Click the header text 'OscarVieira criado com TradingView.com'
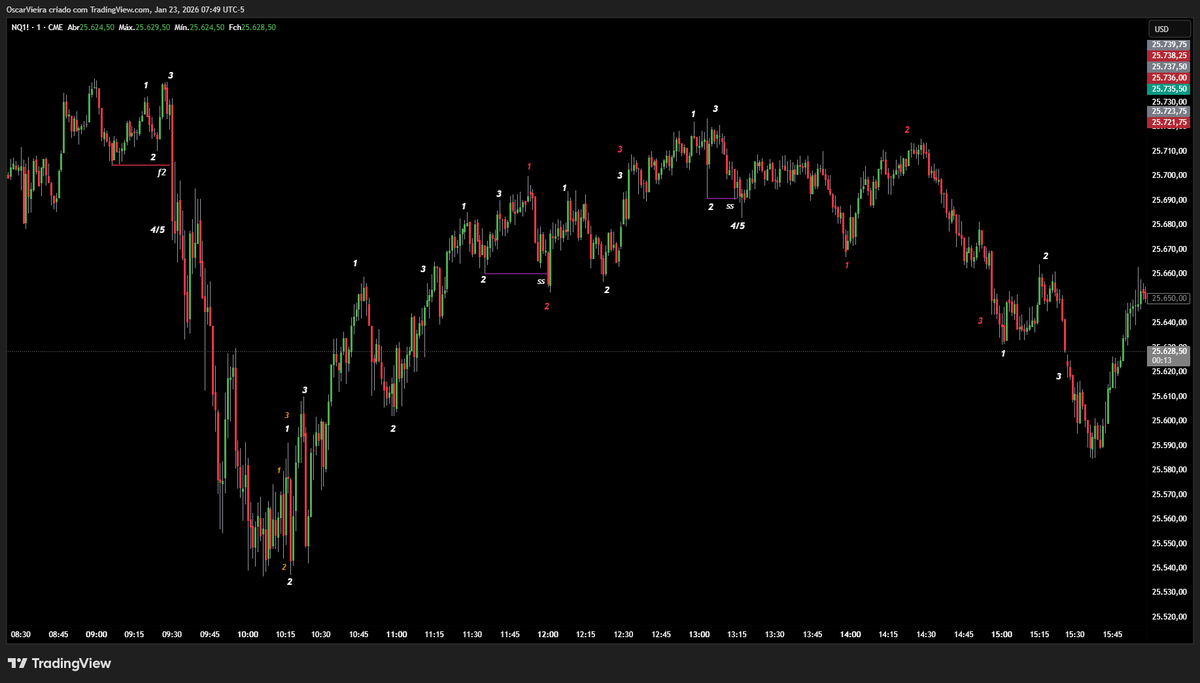Screen dimensions: 1200x683 (76, 9)
